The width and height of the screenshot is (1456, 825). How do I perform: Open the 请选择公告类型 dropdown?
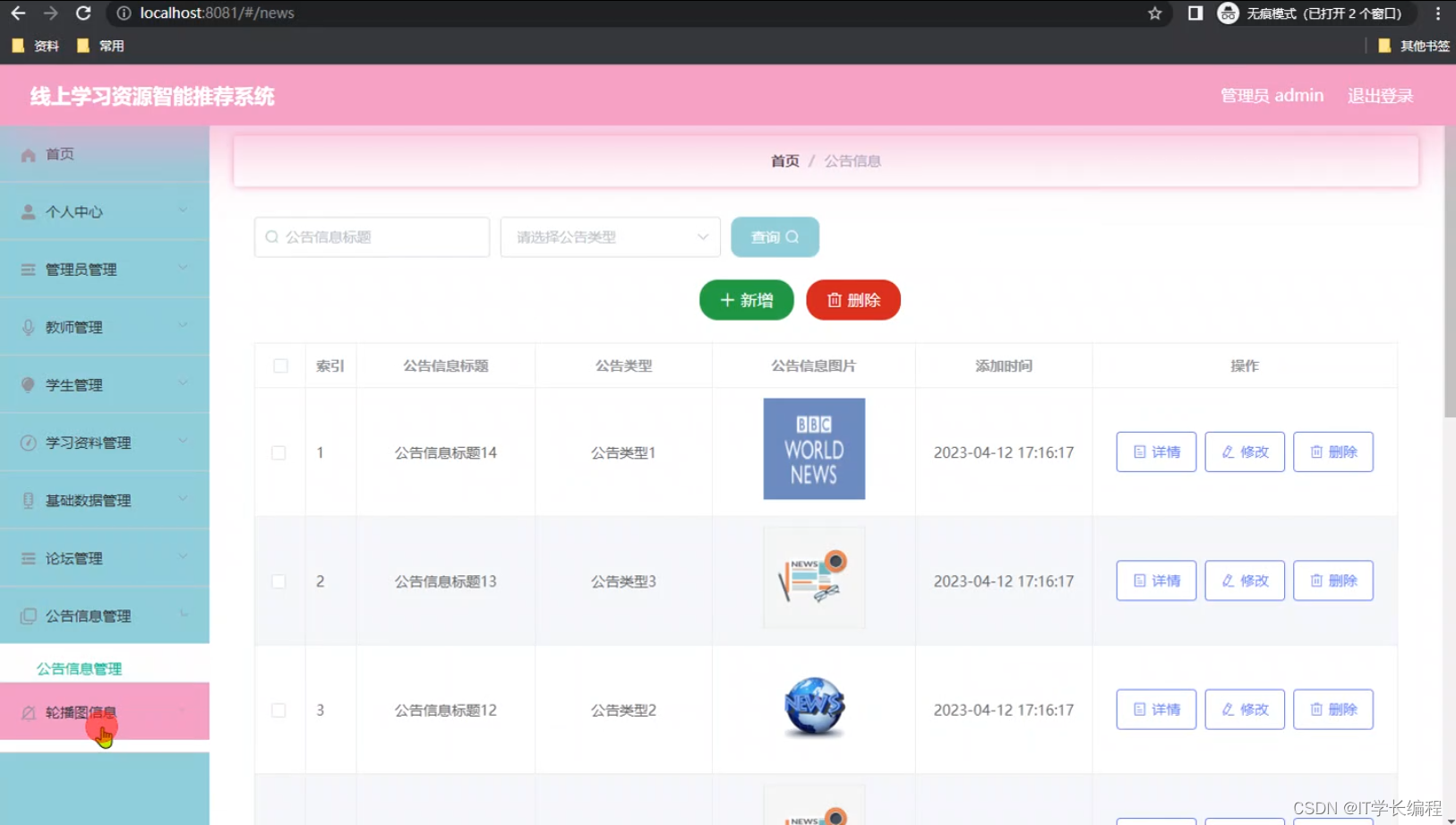(610, 236)
